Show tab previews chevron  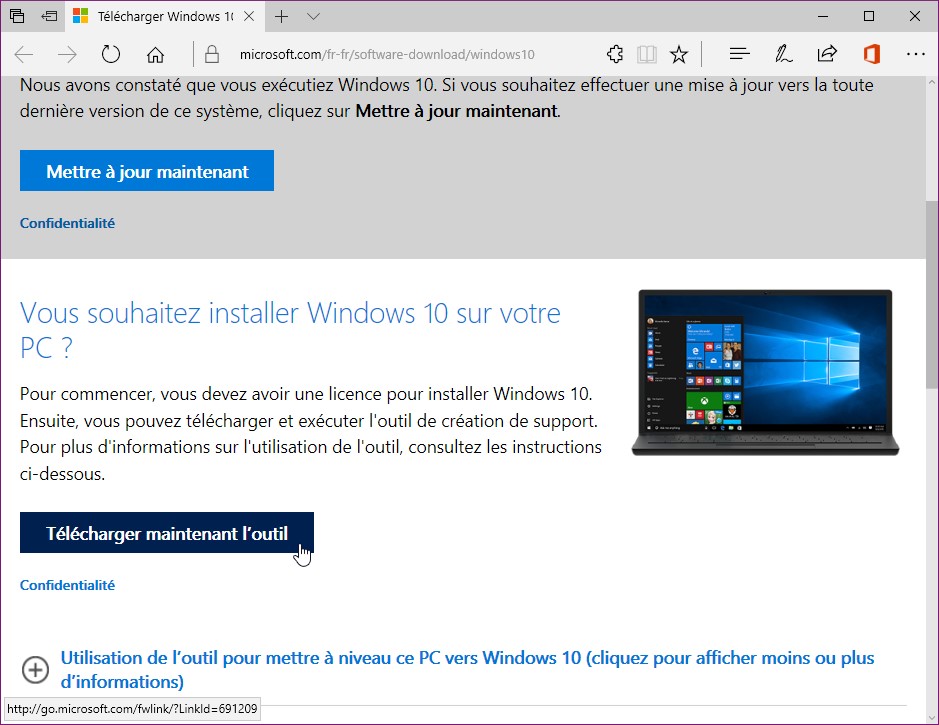pyautogui.click(x=313, y=16)
